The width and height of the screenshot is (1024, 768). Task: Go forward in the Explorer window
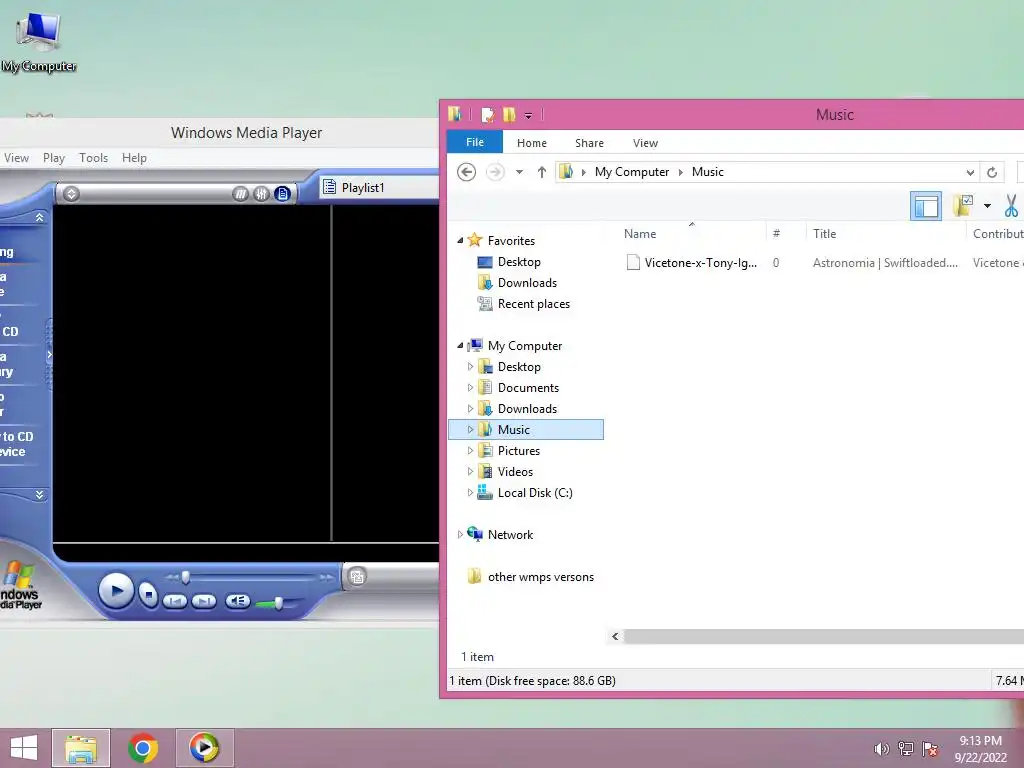(496, 172)
